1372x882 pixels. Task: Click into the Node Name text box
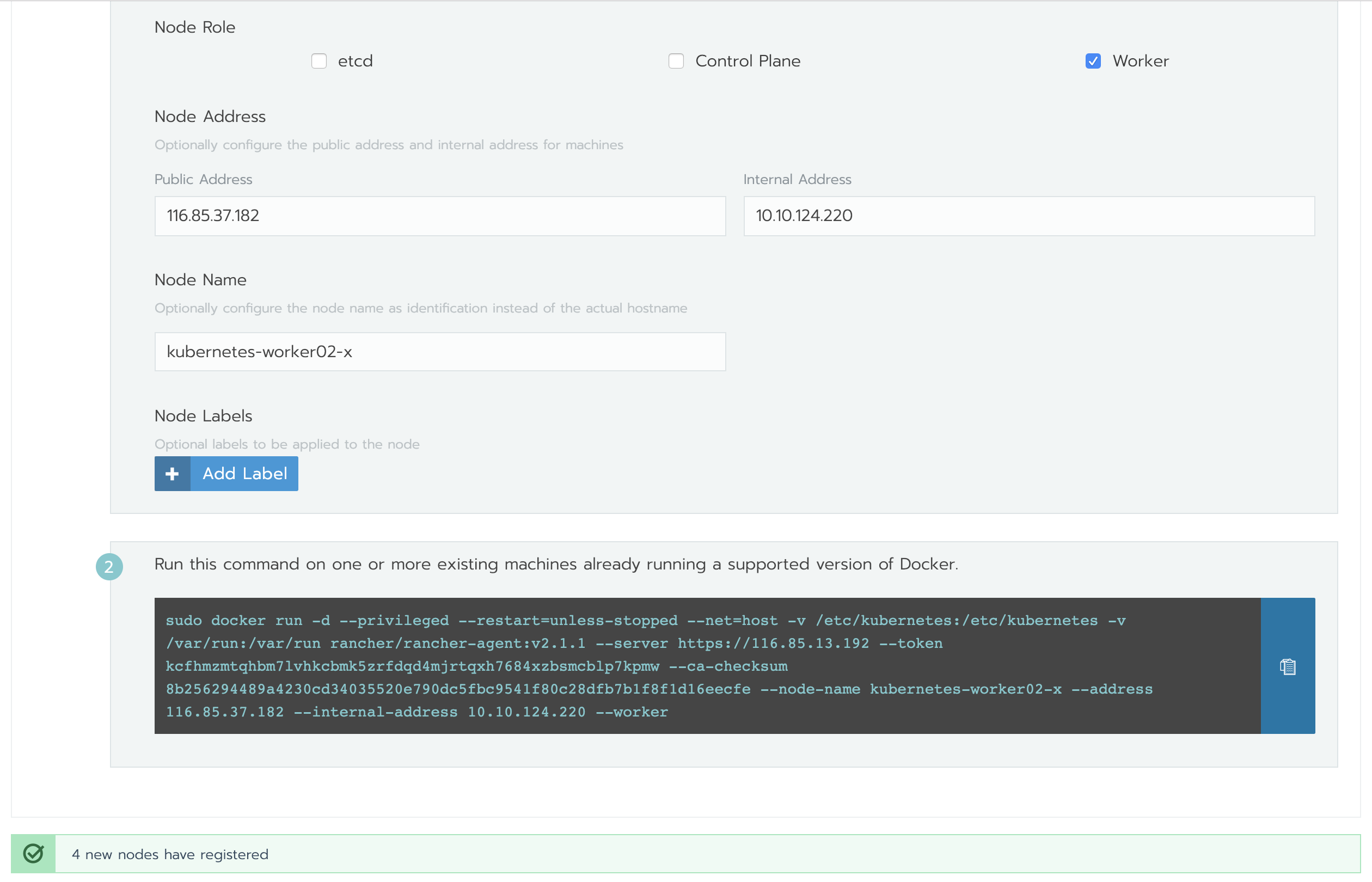click(439, 352)
